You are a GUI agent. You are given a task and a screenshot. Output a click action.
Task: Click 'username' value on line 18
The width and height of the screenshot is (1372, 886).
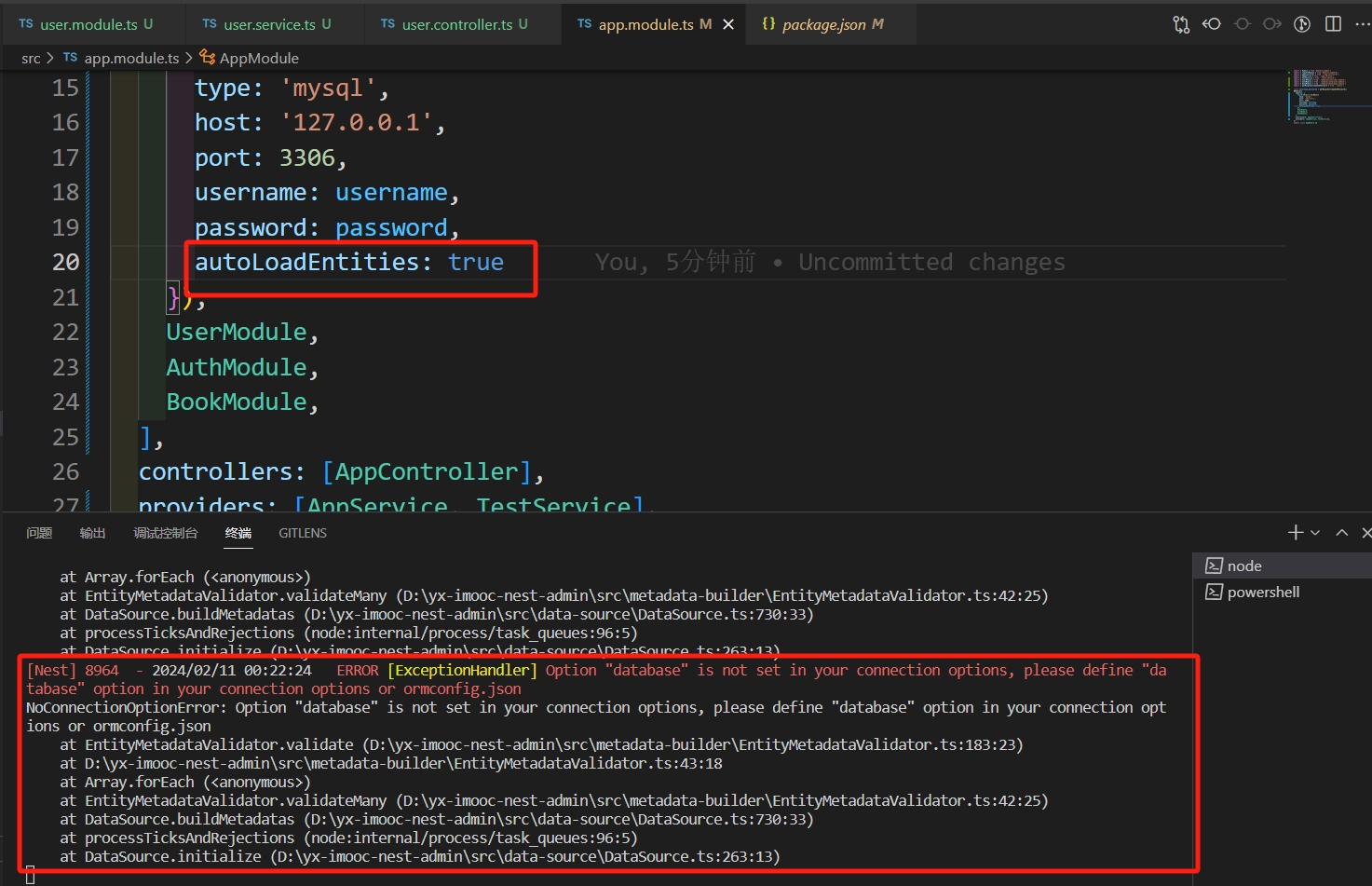(391, 192)
